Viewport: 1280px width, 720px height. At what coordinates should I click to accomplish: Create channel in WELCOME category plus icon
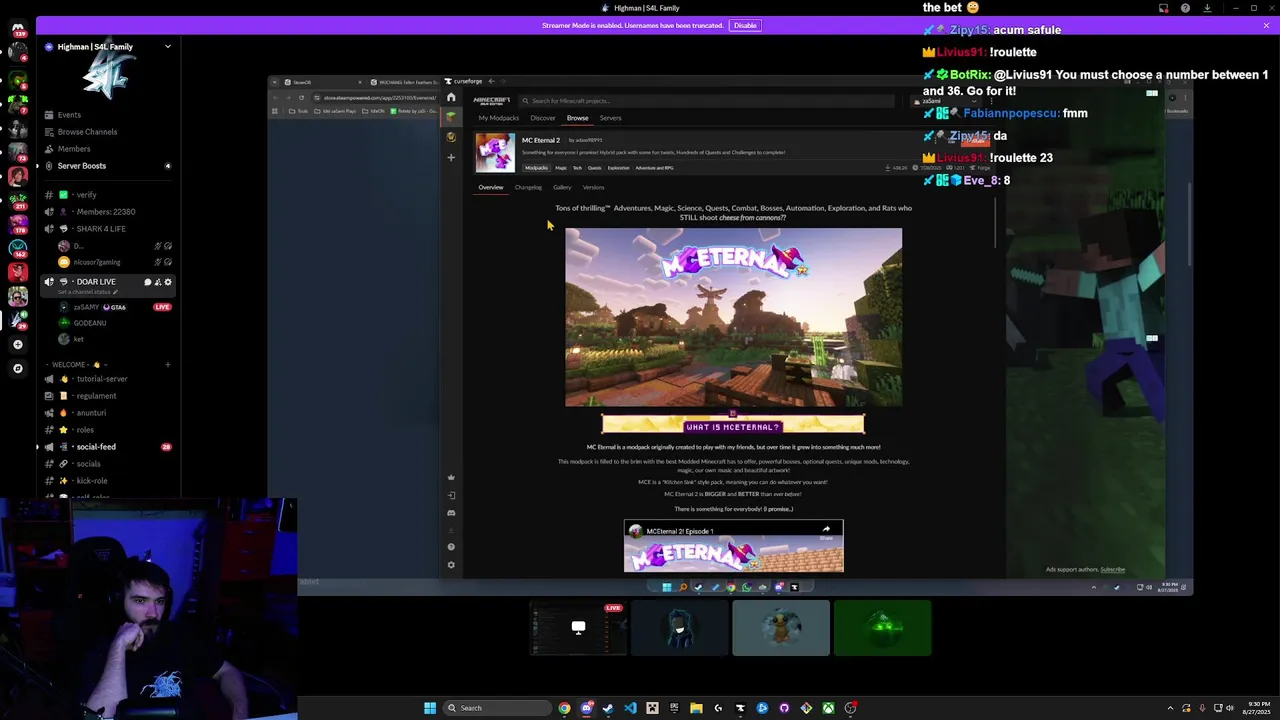click(167, 364)
